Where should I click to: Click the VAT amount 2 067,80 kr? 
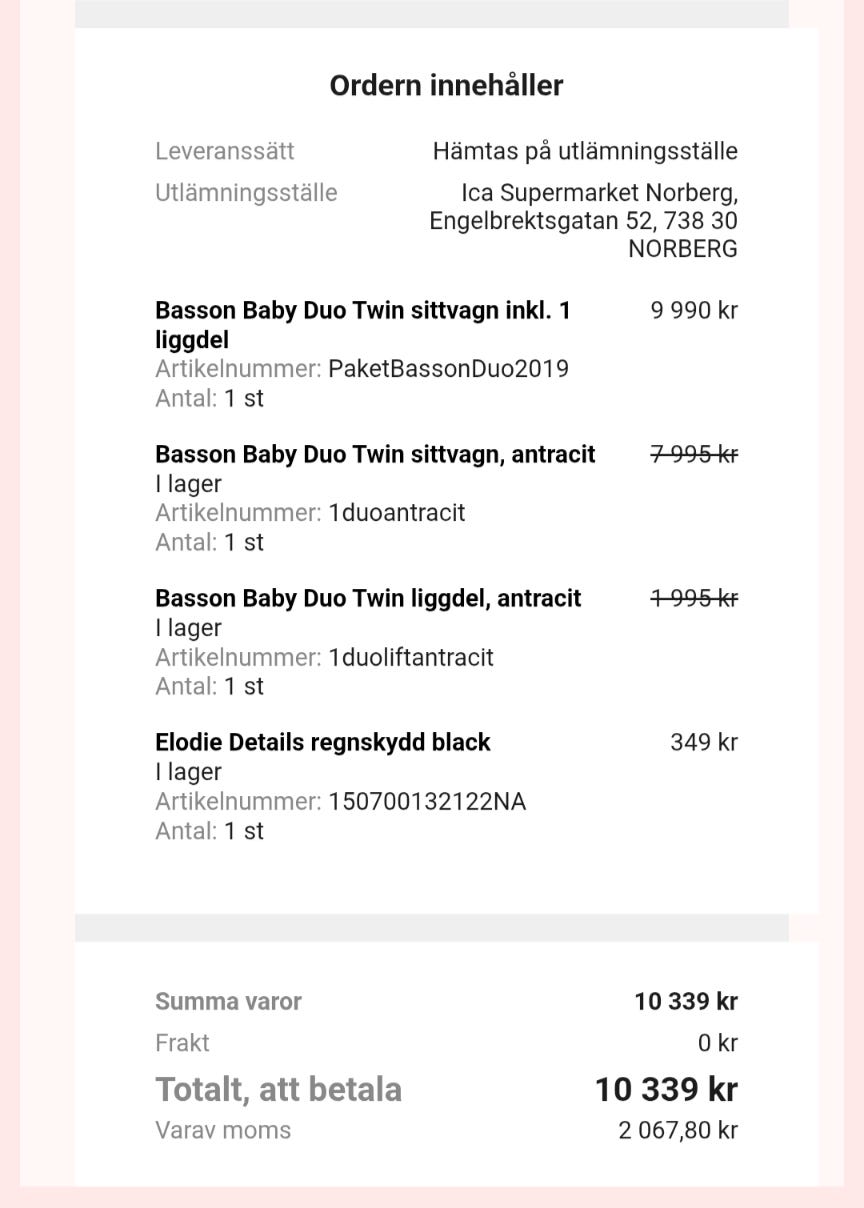point(678,1131)
